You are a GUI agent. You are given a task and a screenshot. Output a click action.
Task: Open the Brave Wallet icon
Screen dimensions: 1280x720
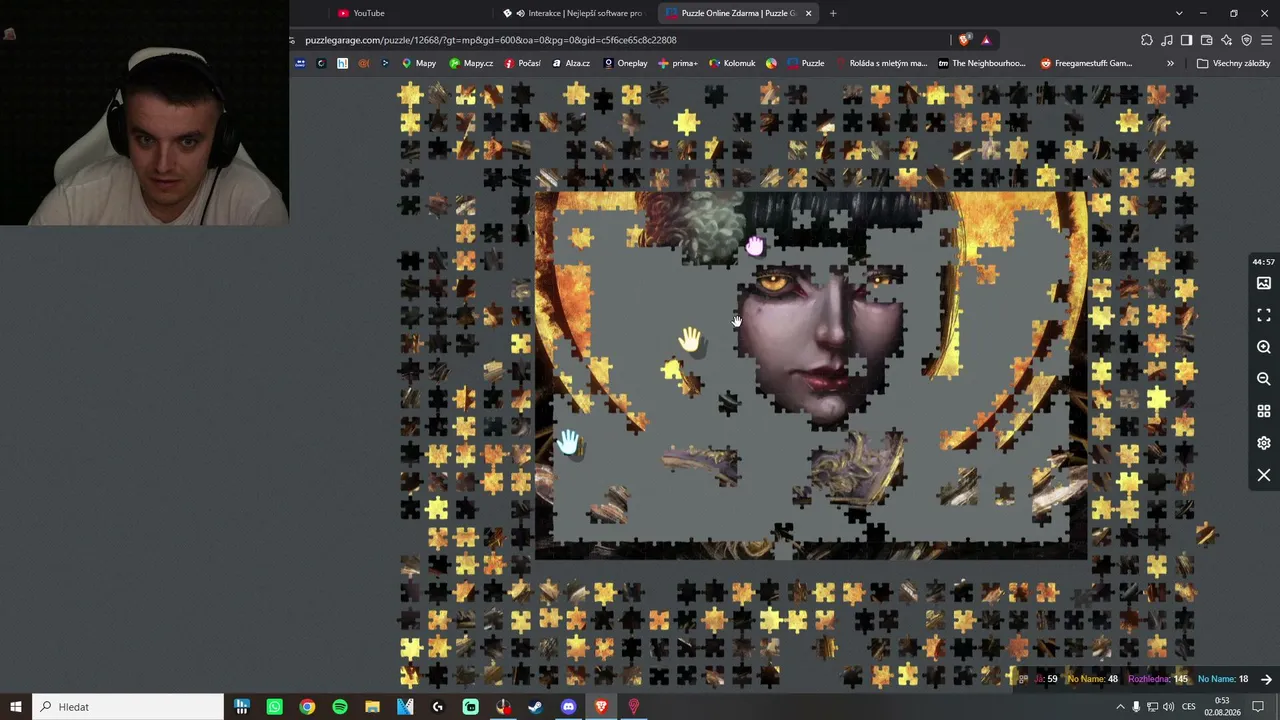click(1207, 40)
